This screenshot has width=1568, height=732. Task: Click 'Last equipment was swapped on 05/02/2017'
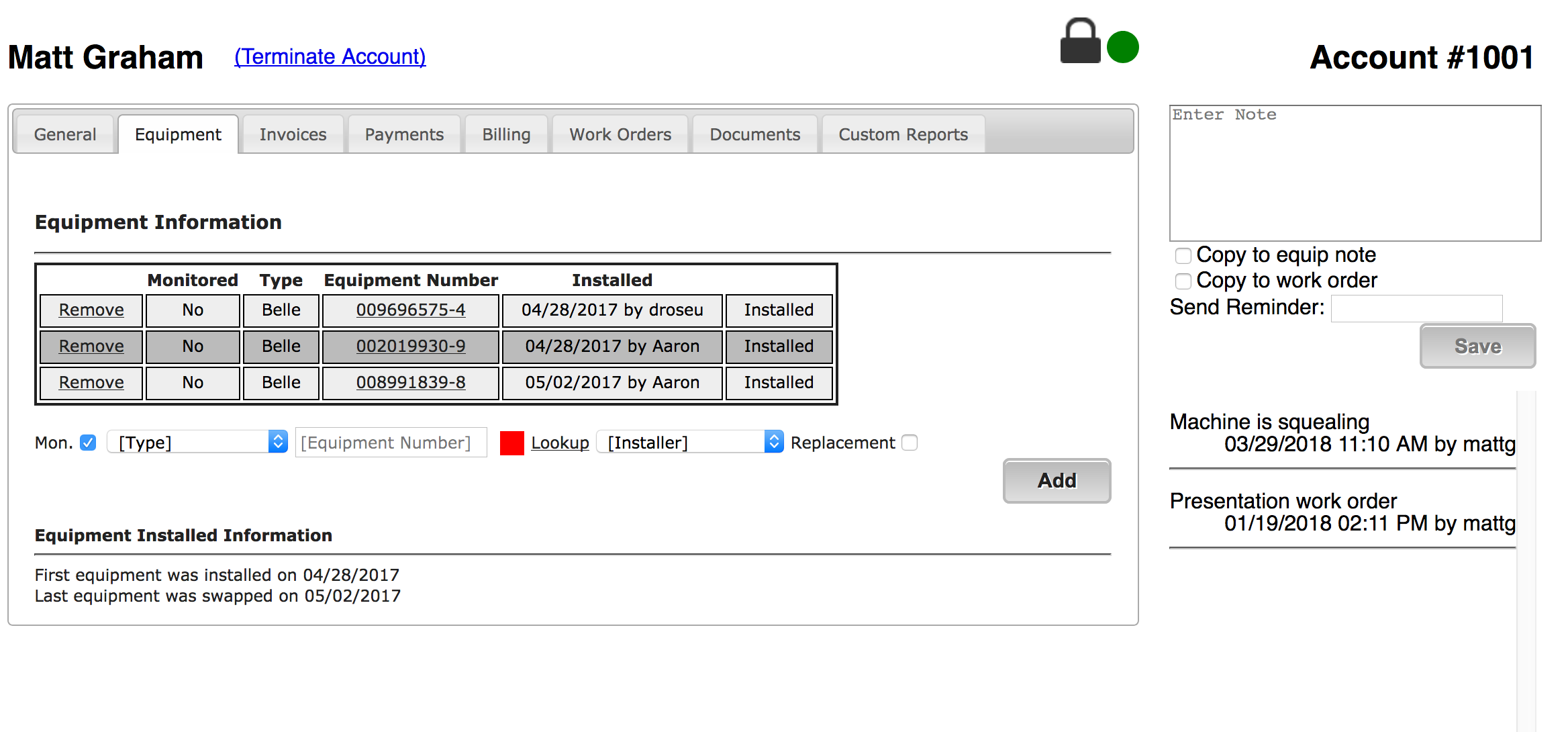(x=217, y=596)
